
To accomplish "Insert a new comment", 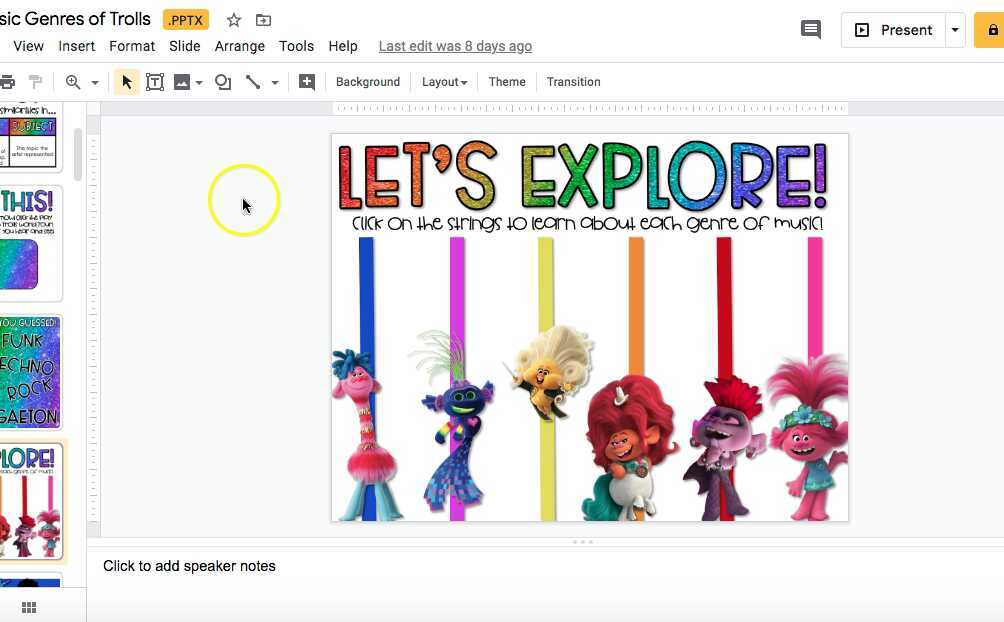I will [x=307, y=82].
